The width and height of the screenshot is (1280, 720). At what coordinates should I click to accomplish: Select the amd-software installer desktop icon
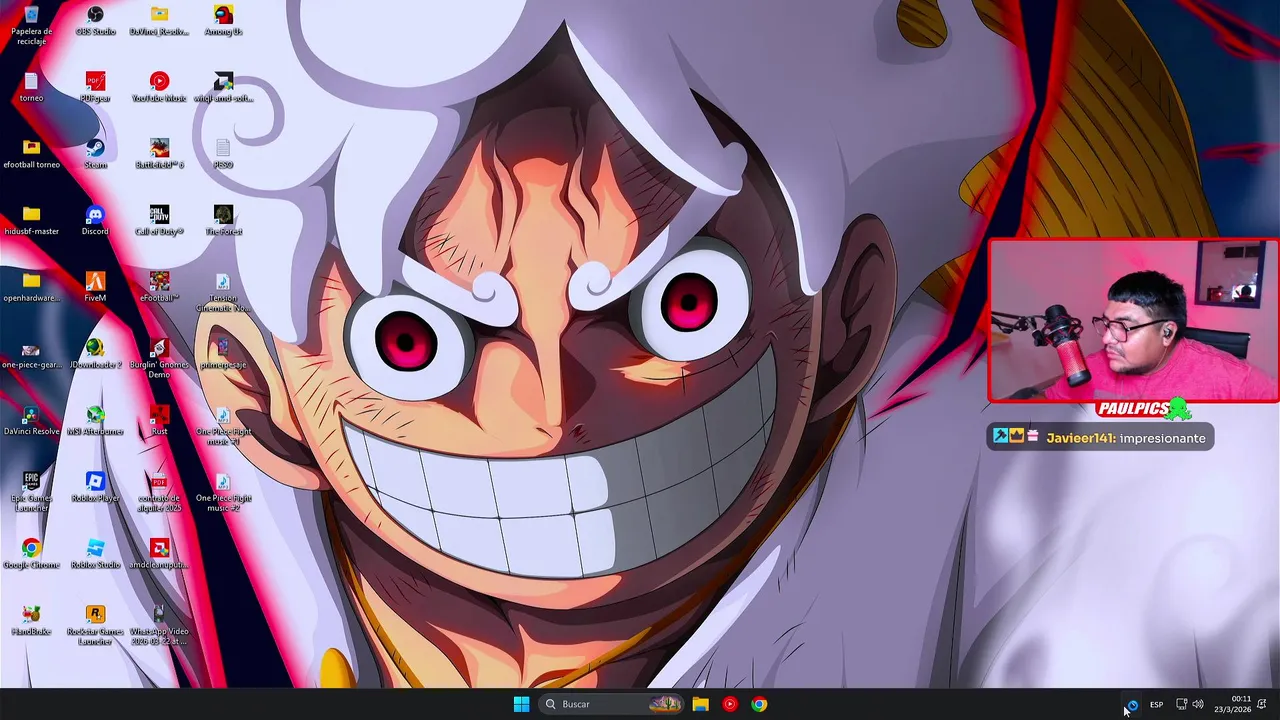click(x=223, y=88)
